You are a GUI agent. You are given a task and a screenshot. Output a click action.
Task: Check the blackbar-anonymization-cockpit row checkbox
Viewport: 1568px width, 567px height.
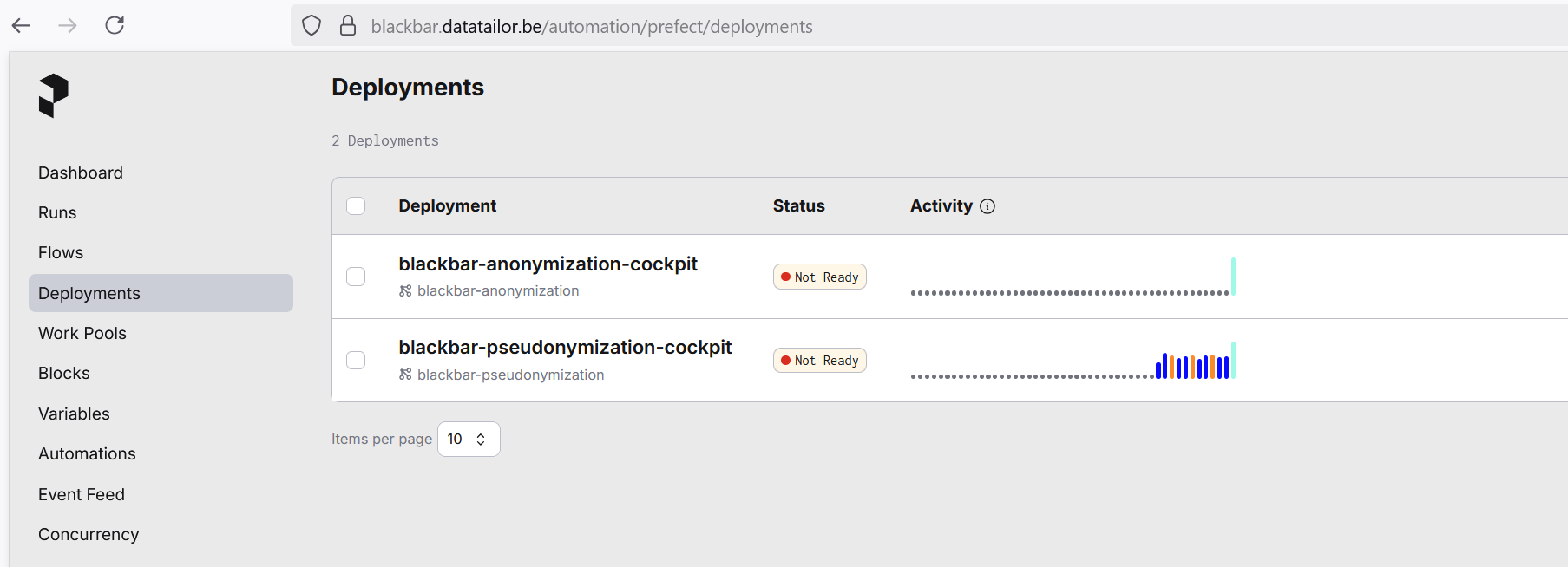coord(356,277)
